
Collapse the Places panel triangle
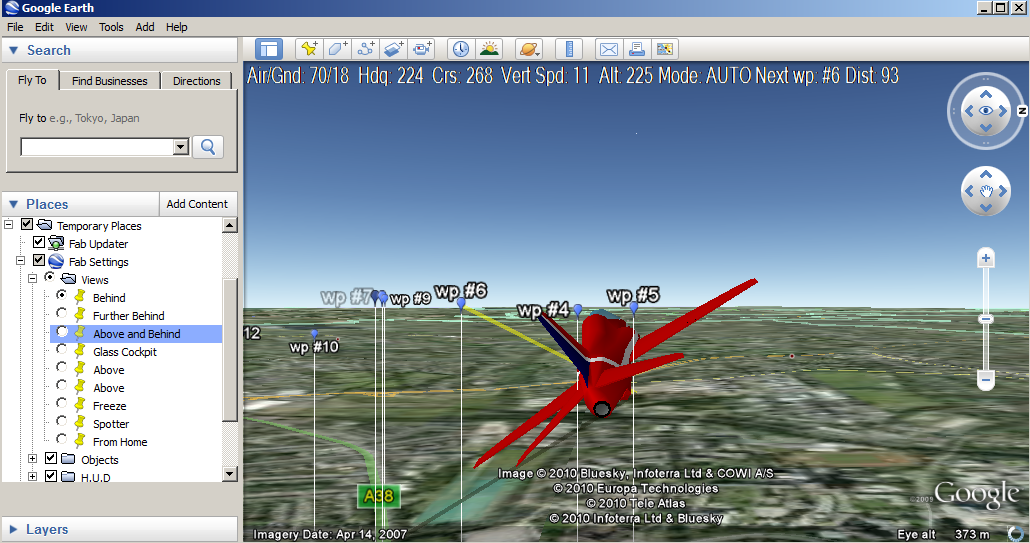pyautogui.click(x=13, y=204)
